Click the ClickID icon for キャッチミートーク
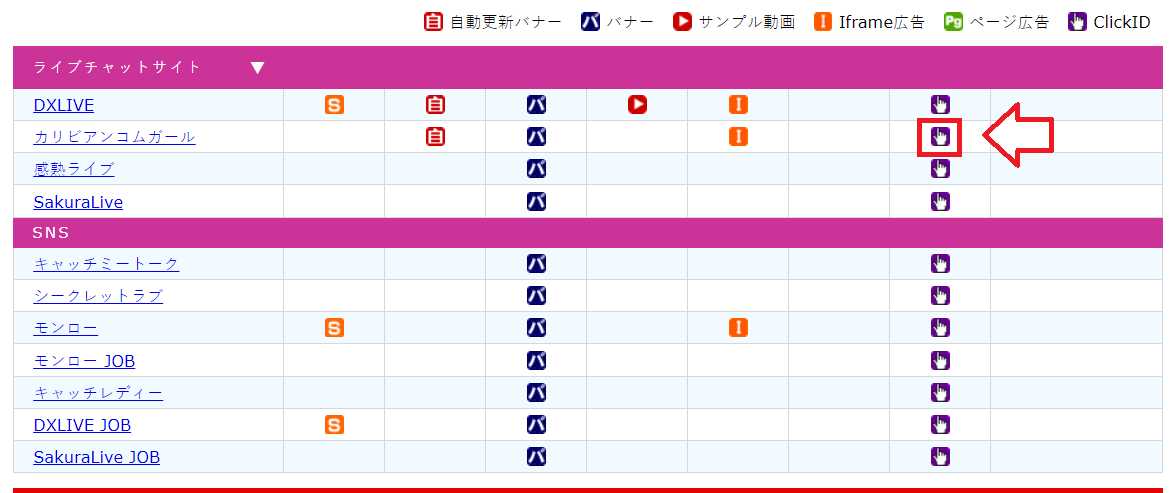Image resolution: width=1171 pixels, height=493 pixels. pos(940,264)
